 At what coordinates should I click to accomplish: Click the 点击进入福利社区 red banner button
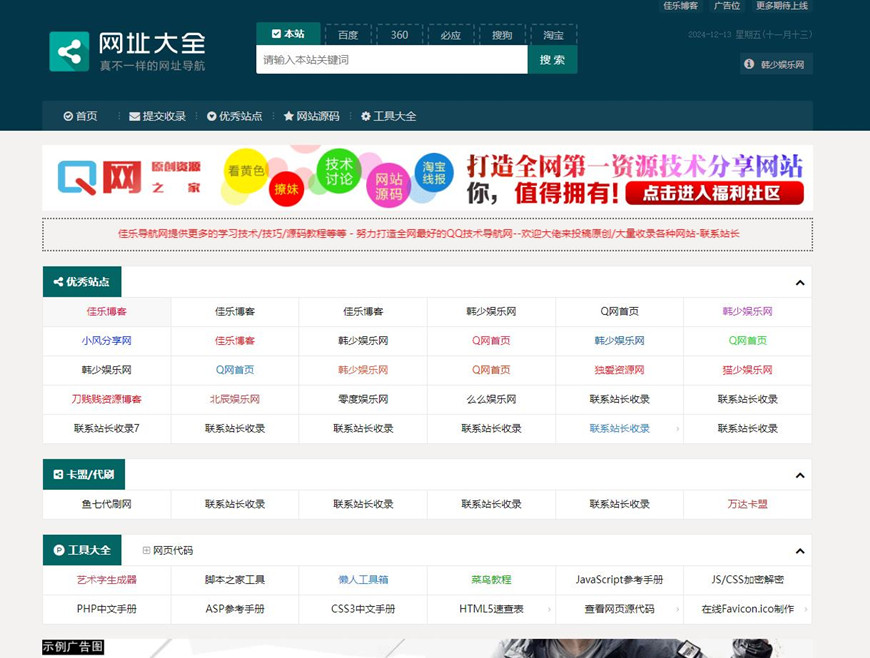coord(715,193)
